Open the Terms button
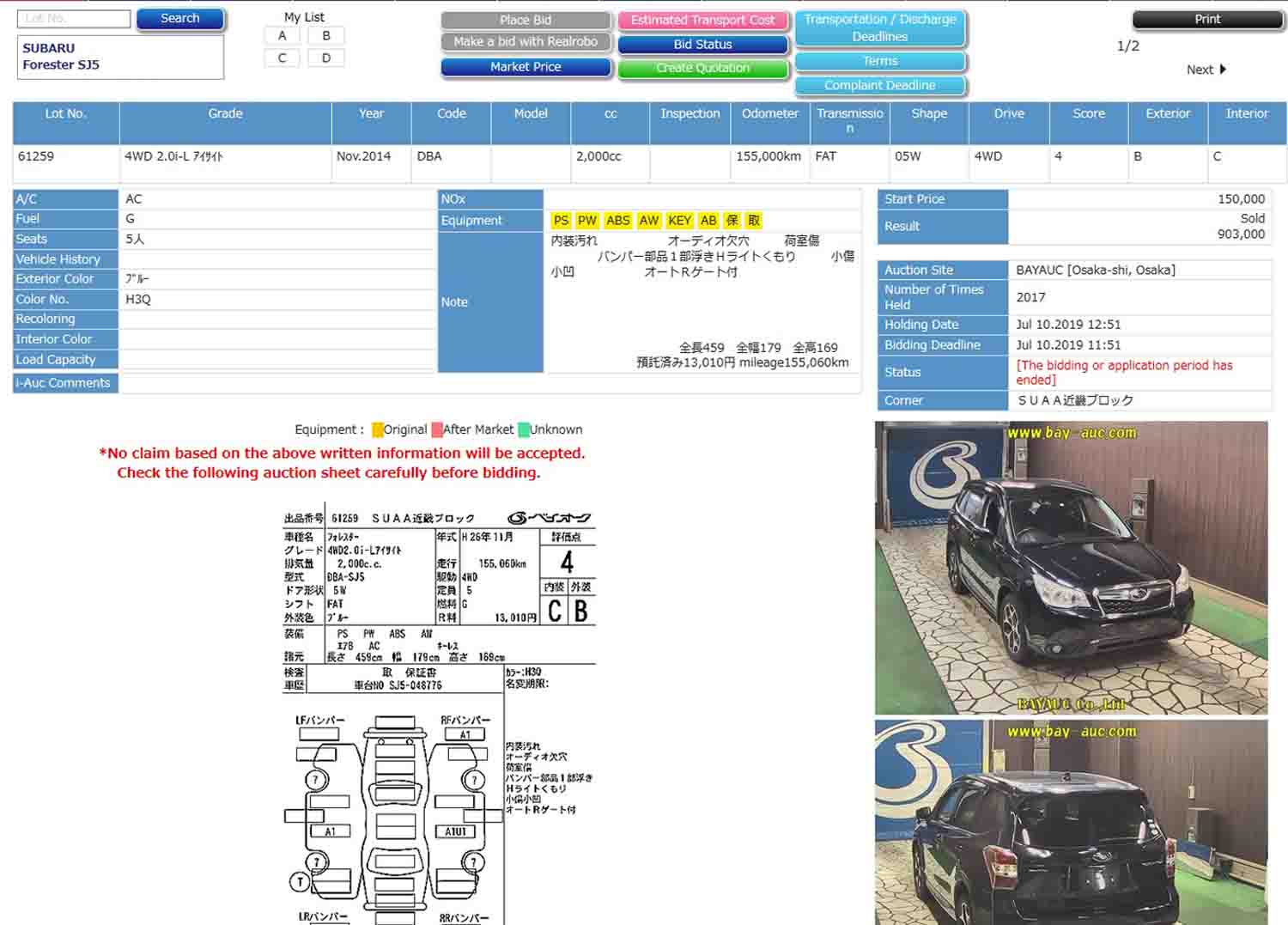 pos(880,61)
